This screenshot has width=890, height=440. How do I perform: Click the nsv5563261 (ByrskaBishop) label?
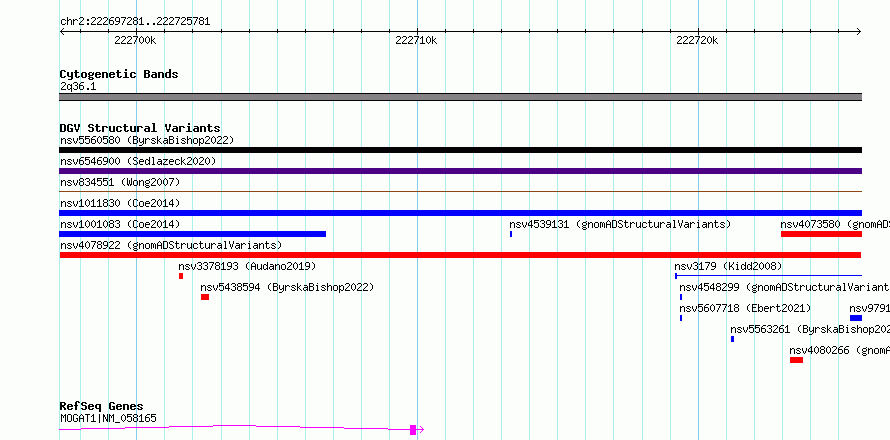tap(810, 329)
